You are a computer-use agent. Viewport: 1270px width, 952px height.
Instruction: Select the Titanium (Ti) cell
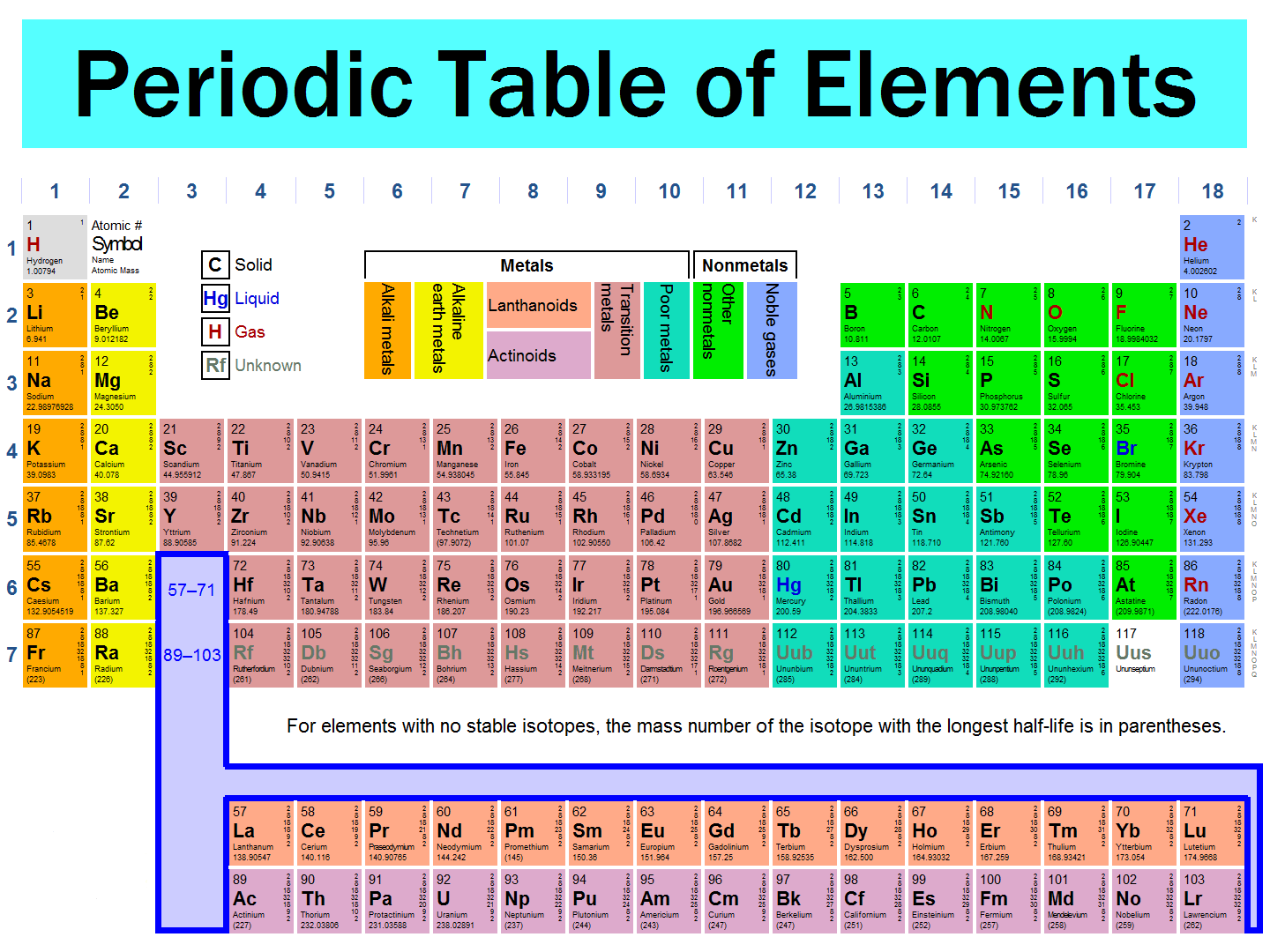[260, 450]
